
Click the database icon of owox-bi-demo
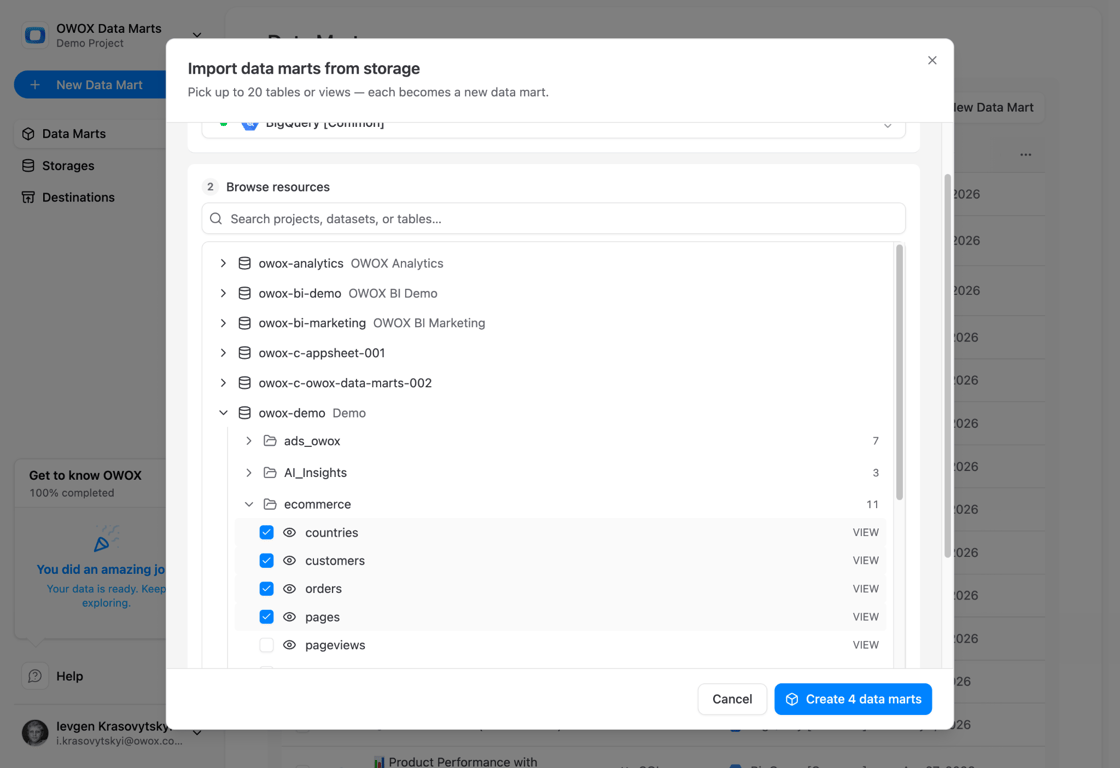pyautogui.click(x=244, y=294)
